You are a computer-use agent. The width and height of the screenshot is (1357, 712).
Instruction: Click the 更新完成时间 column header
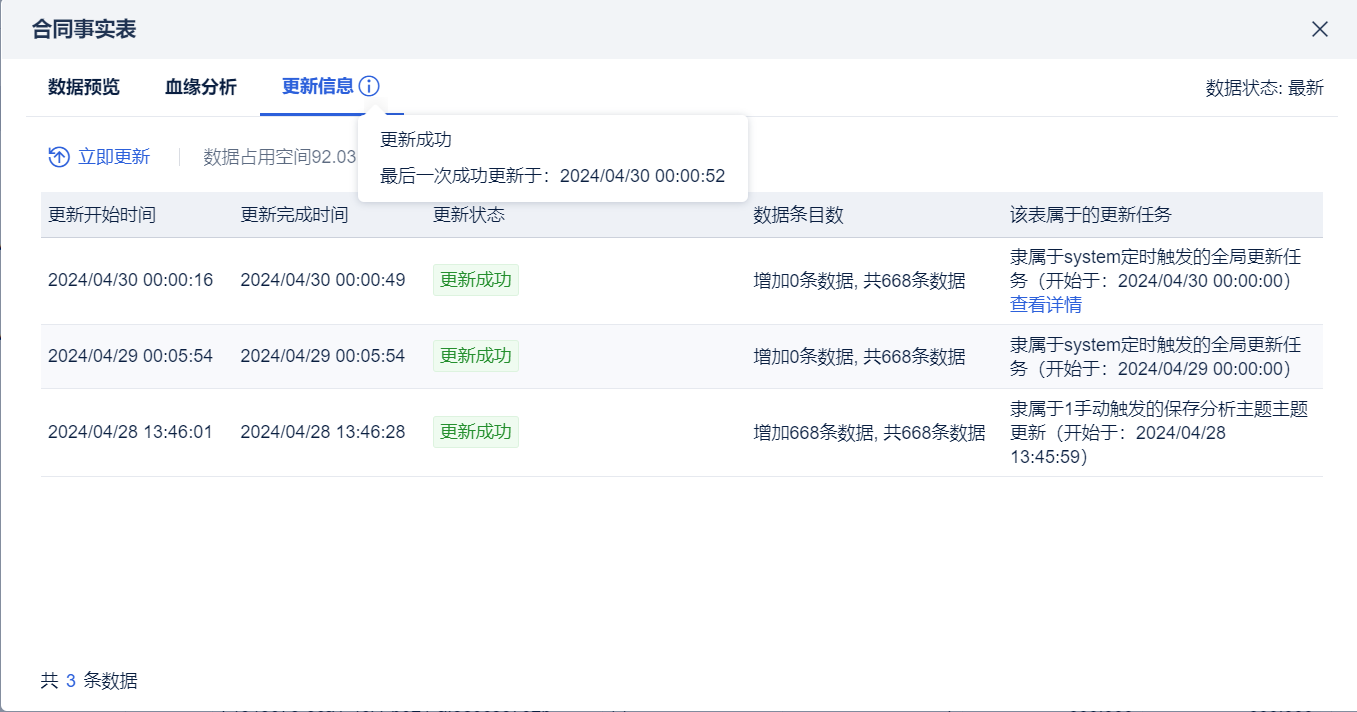[294, 215]
